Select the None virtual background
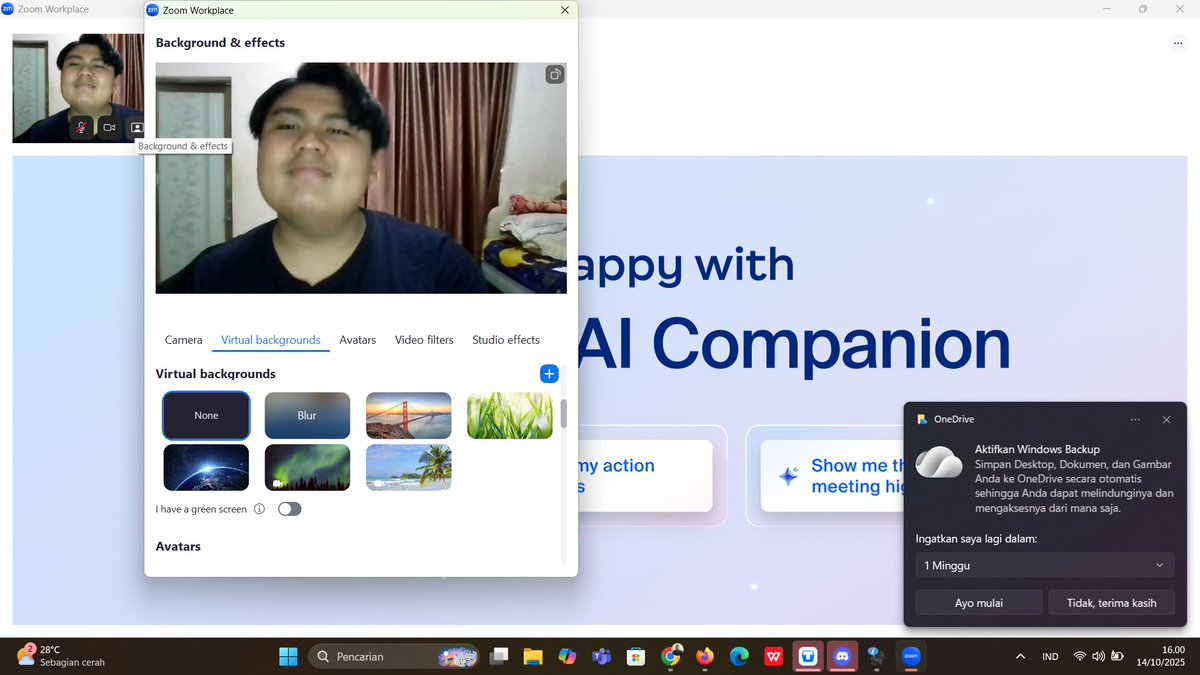The image size is (1200, 675). pos(207,416)
